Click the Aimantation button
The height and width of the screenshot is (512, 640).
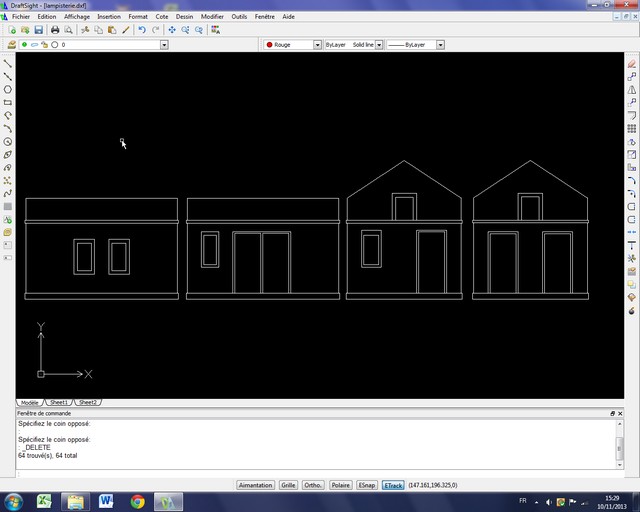255,485
